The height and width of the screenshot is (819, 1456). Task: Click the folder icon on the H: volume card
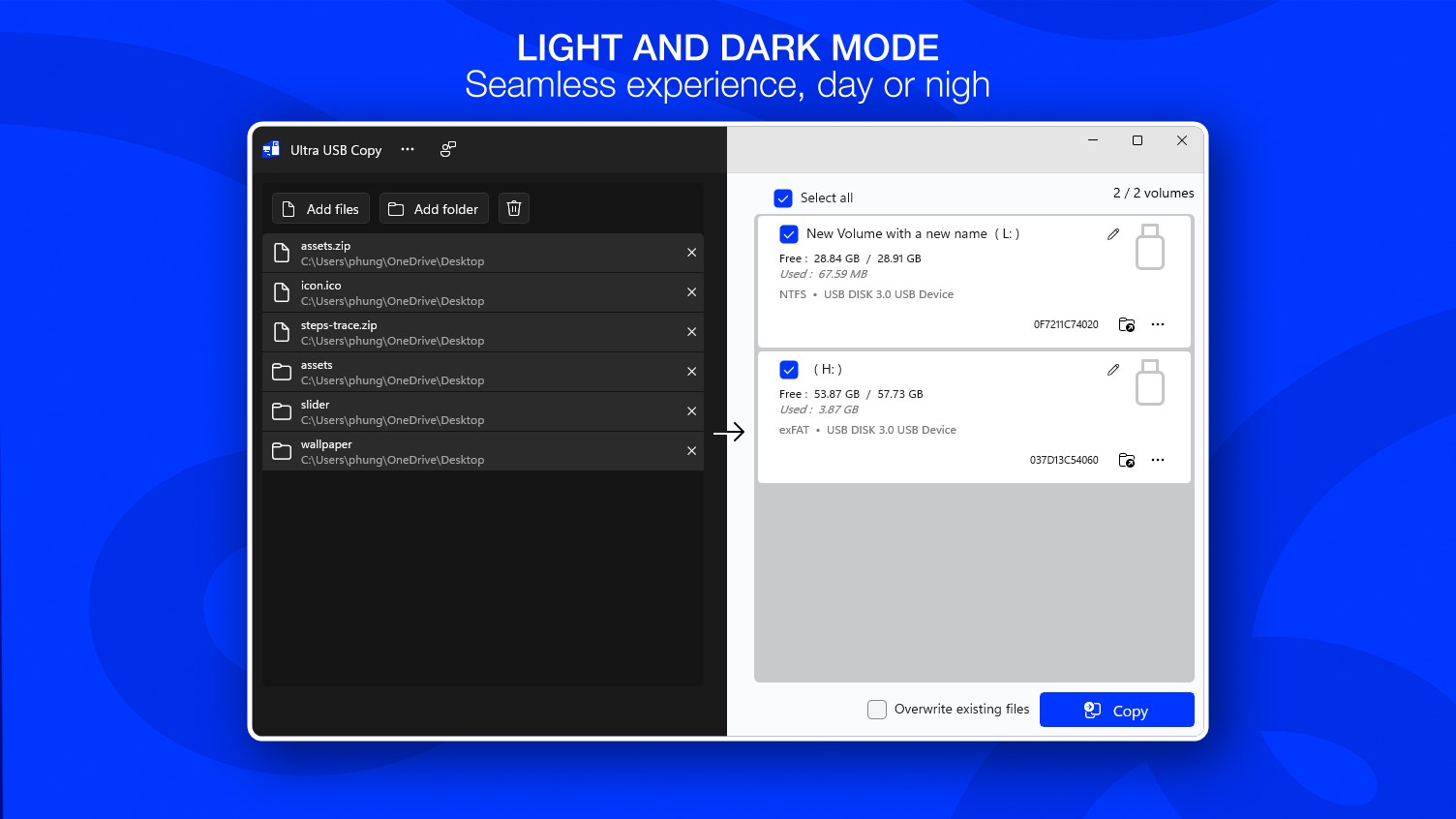point(1127,460)
